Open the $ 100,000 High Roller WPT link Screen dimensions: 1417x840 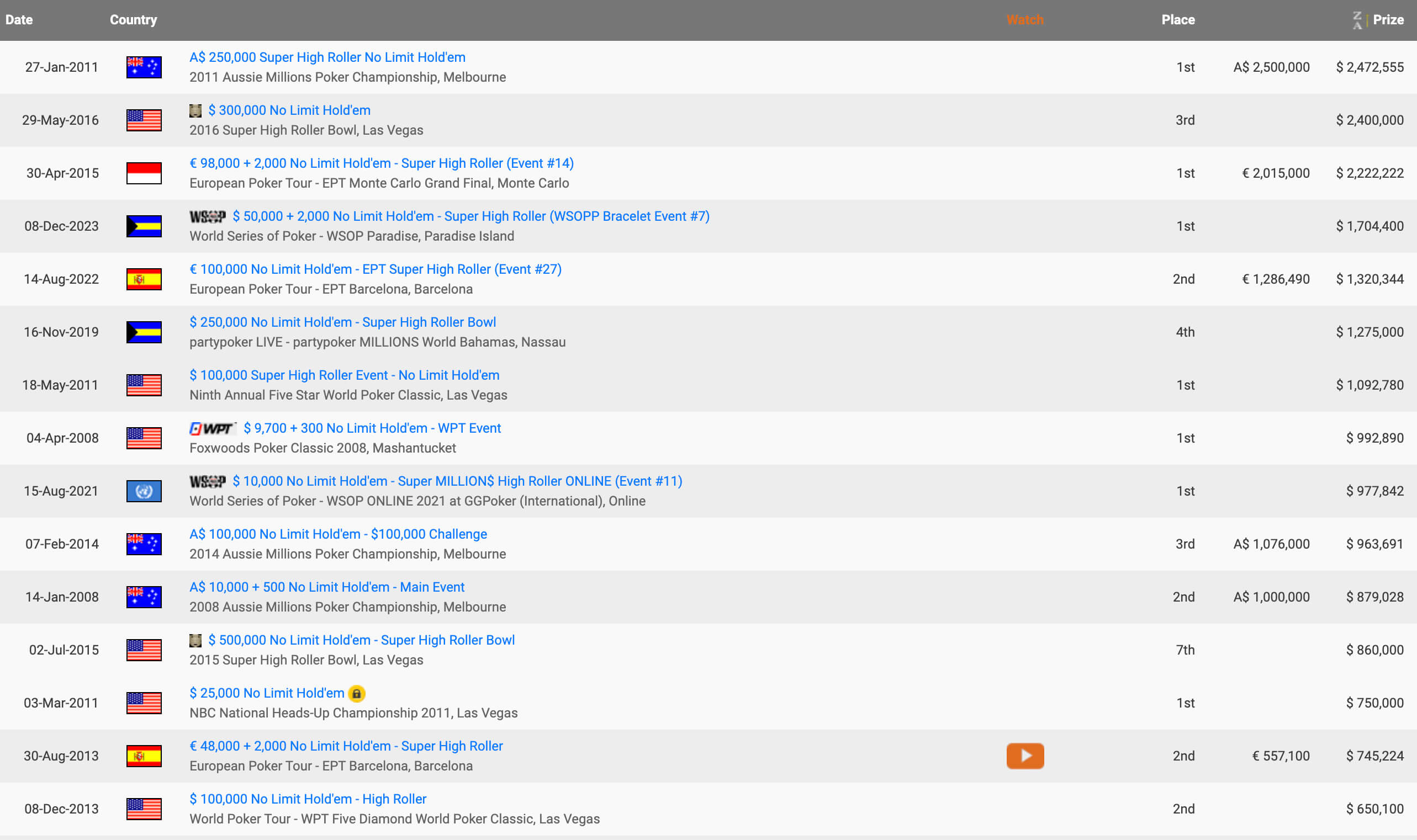tap(308, 799)
